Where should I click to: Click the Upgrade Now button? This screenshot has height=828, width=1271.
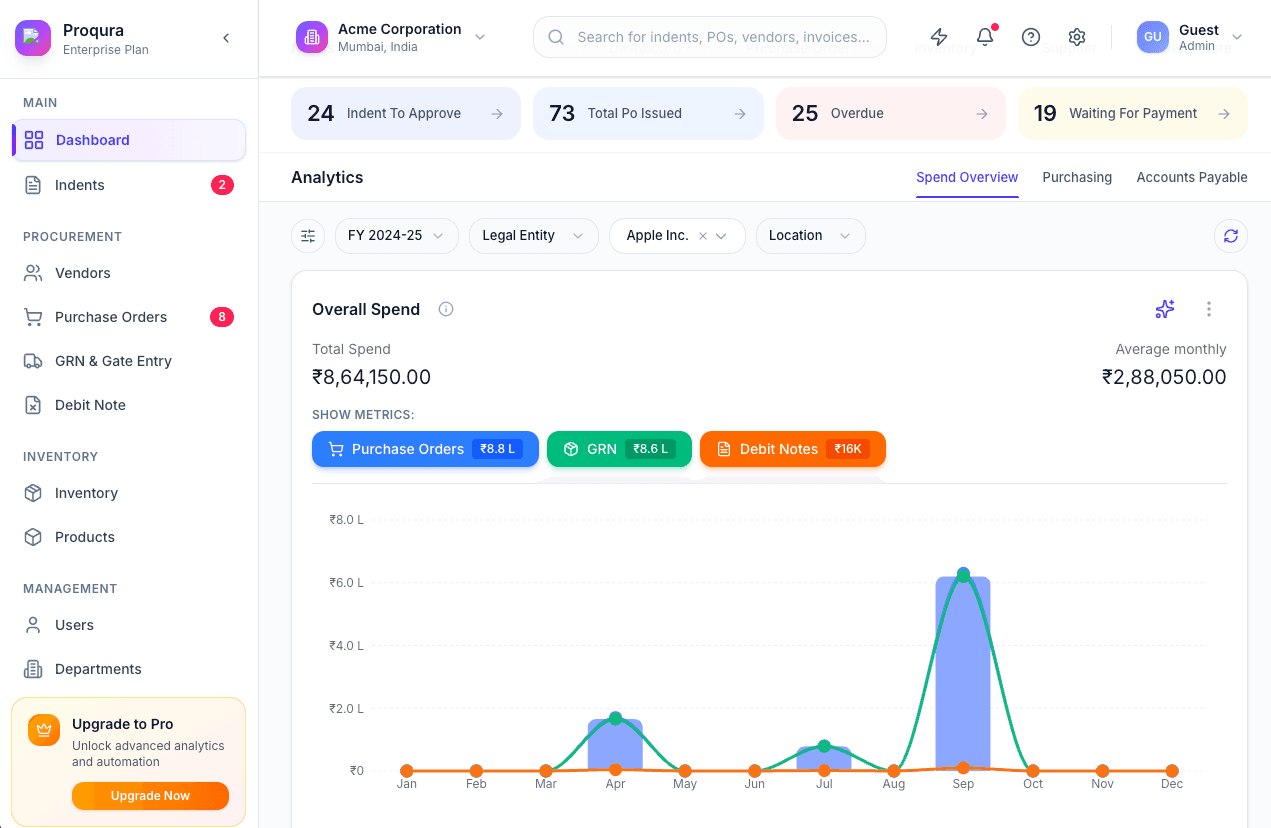point(150,795)
